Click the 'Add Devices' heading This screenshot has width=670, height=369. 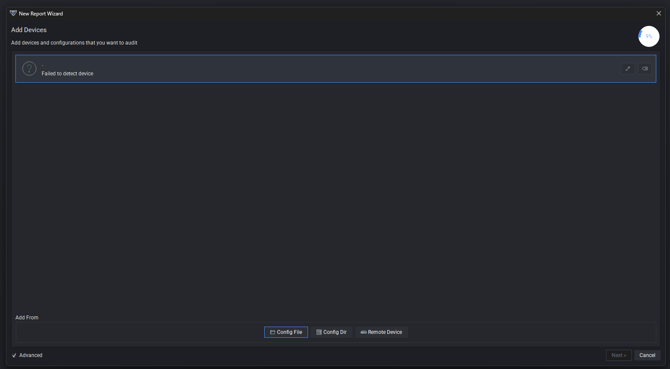tap(29, 30)
